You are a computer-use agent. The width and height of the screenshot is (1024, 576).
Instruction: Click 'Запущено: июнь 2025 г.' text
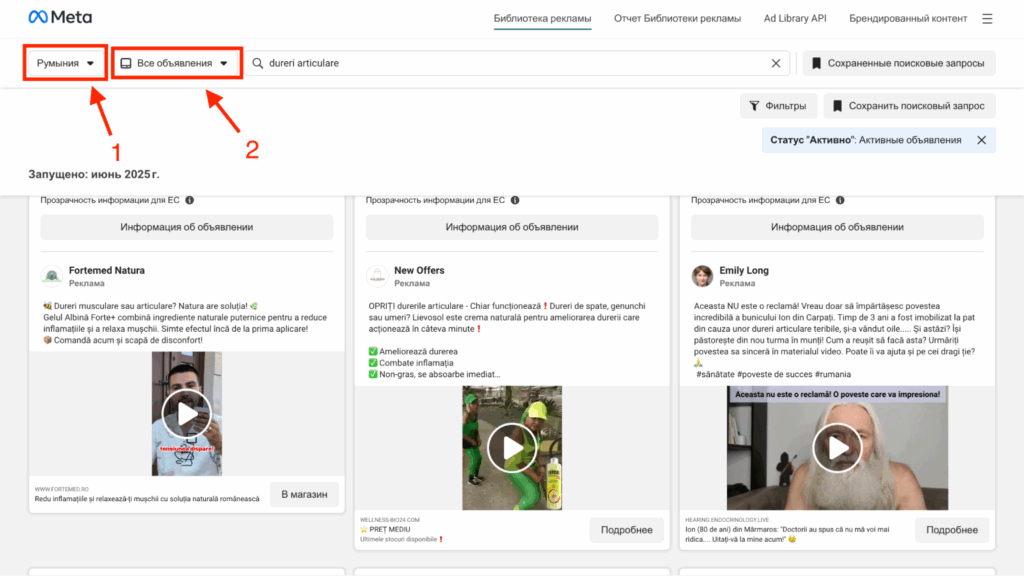pyautogui.click(x=93, y=174)
